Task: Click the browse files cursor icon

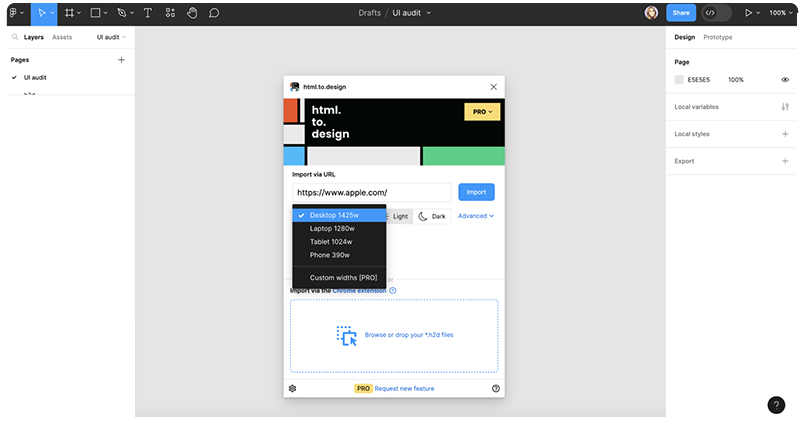Action: click(346, 336)
